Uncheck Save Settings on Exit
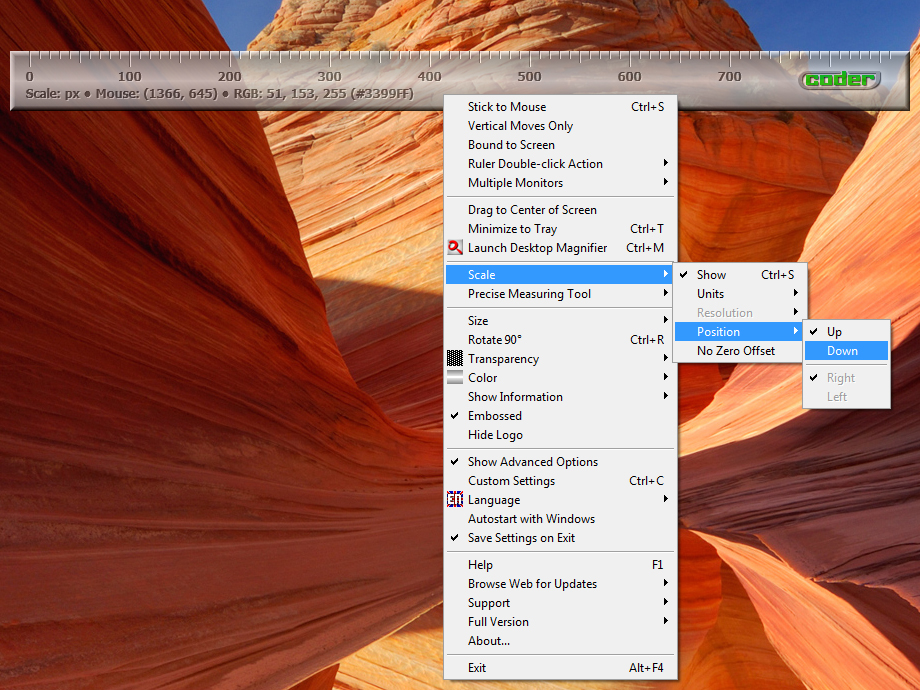Screen dimensions: 920x690 (x=521, y=538)
